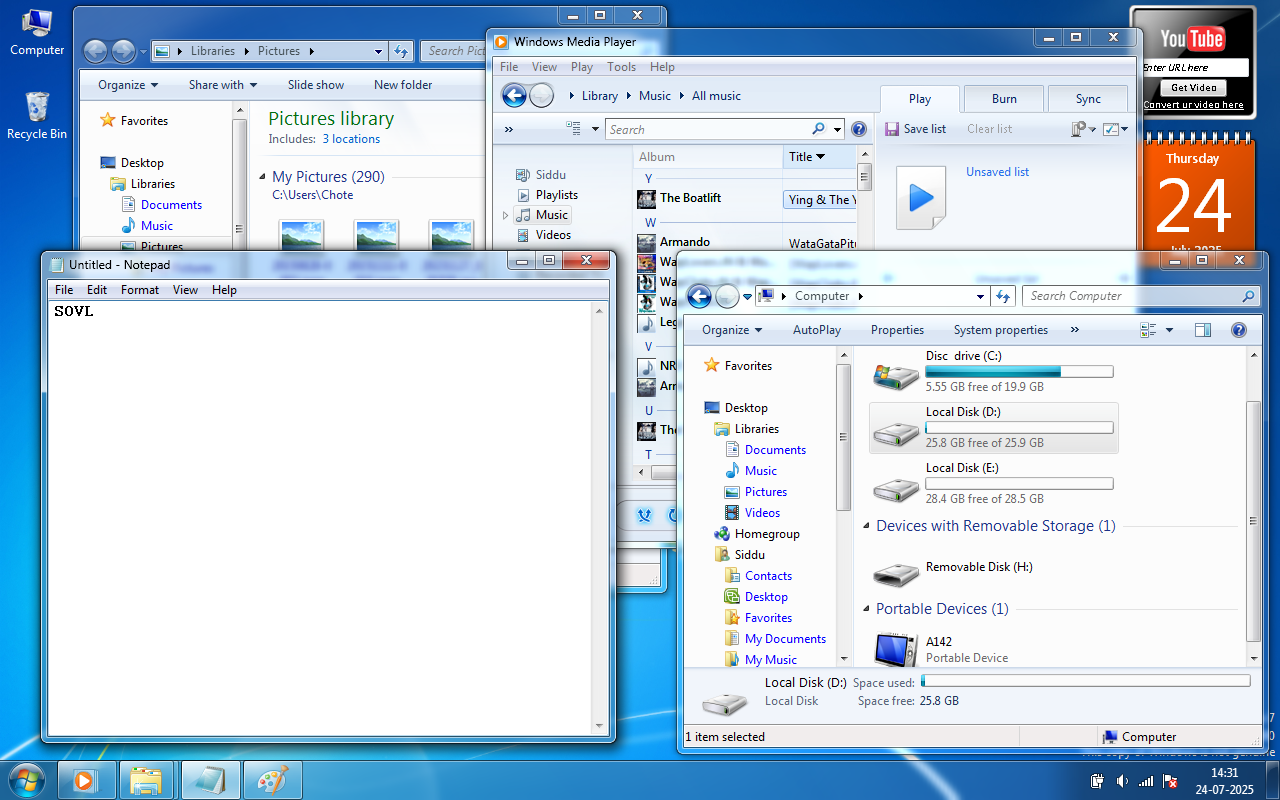Select Local Disk (E:) drive
The image size is (1280, 800).
(x=993, y=483)
